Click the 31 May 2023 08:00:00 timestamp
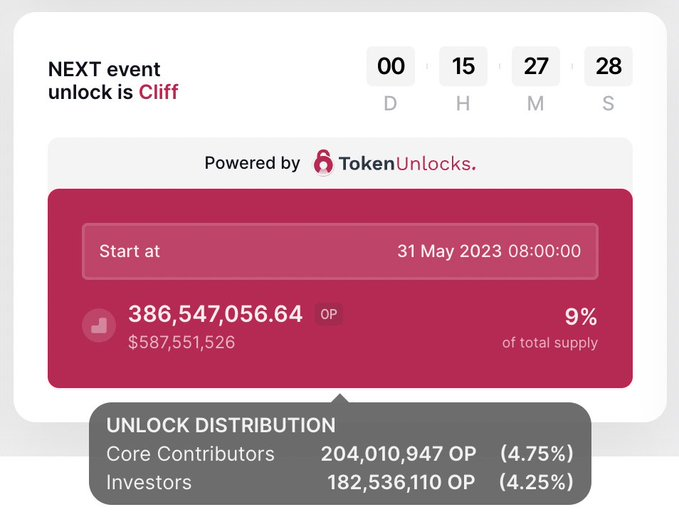679x517 pixels. (489, 251)
